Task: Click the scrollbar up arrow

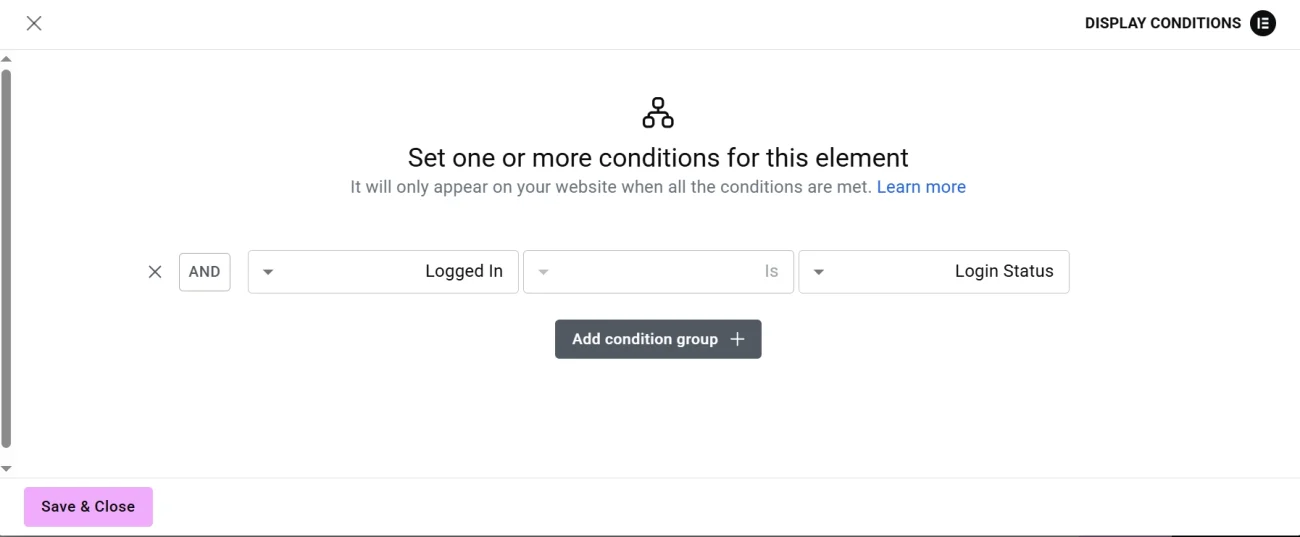Action: coord(6,59)
